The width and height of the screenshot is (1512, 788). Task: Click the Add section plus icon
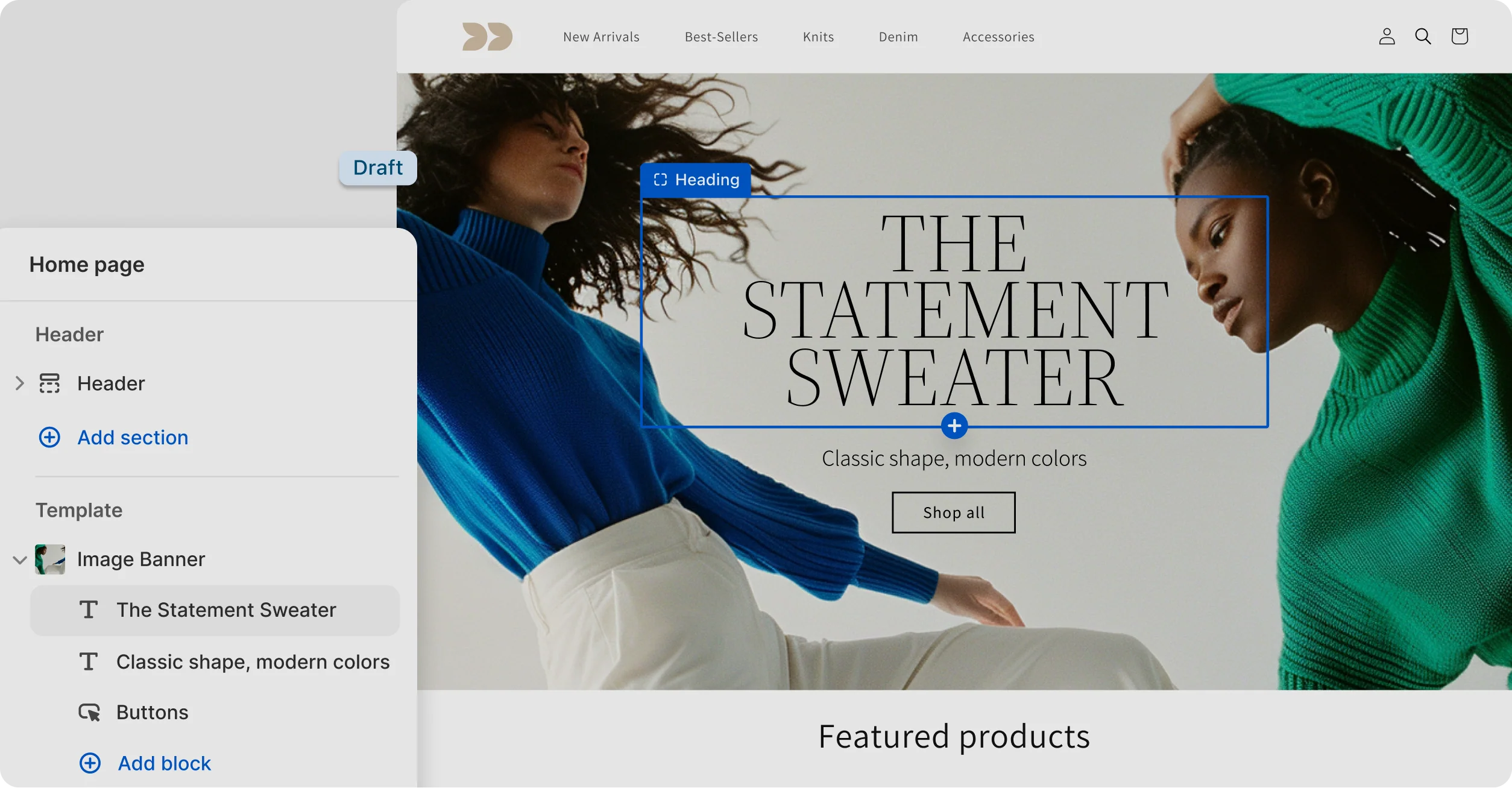[49, 437]
